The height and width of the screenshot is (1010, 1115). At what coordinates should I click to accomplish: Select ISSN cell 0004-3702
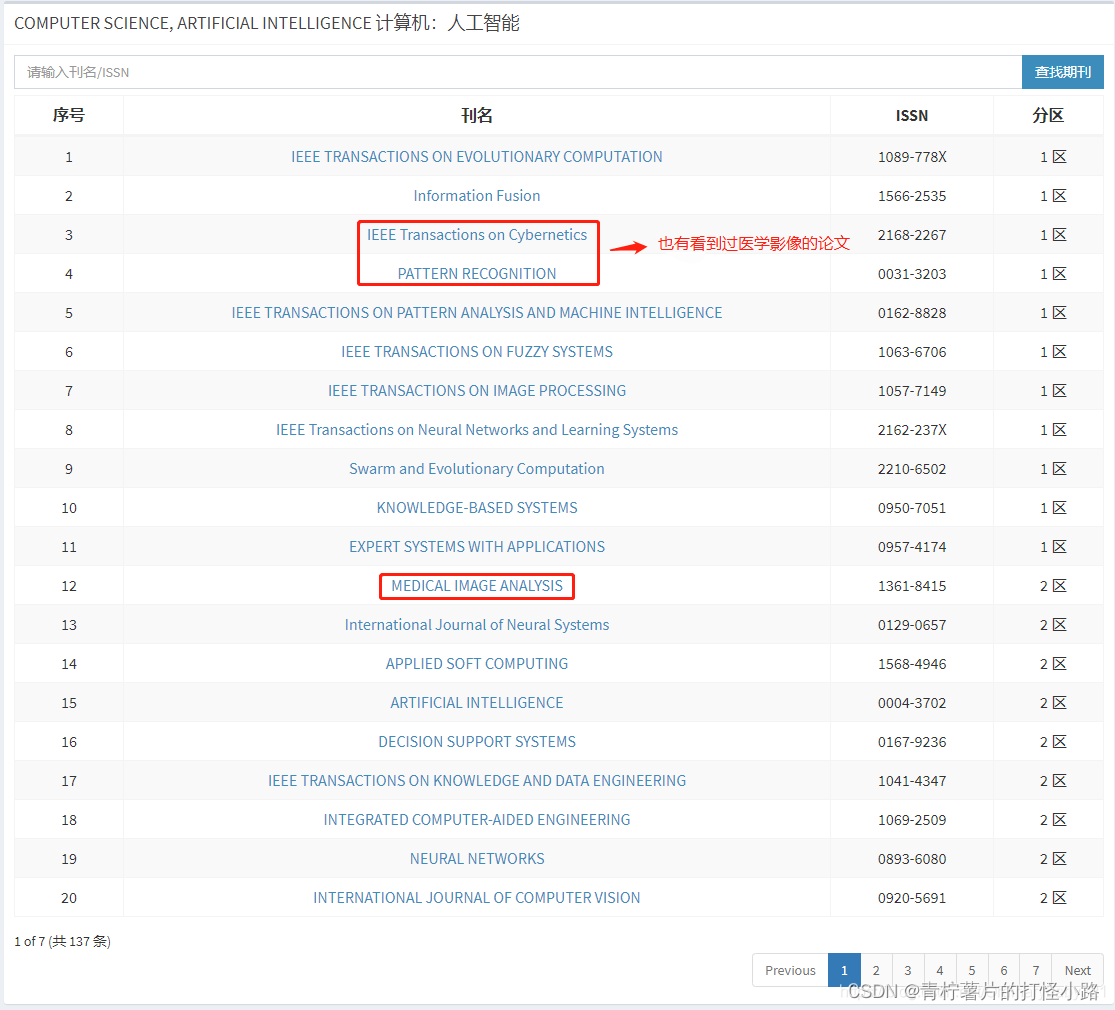point(912,703)
